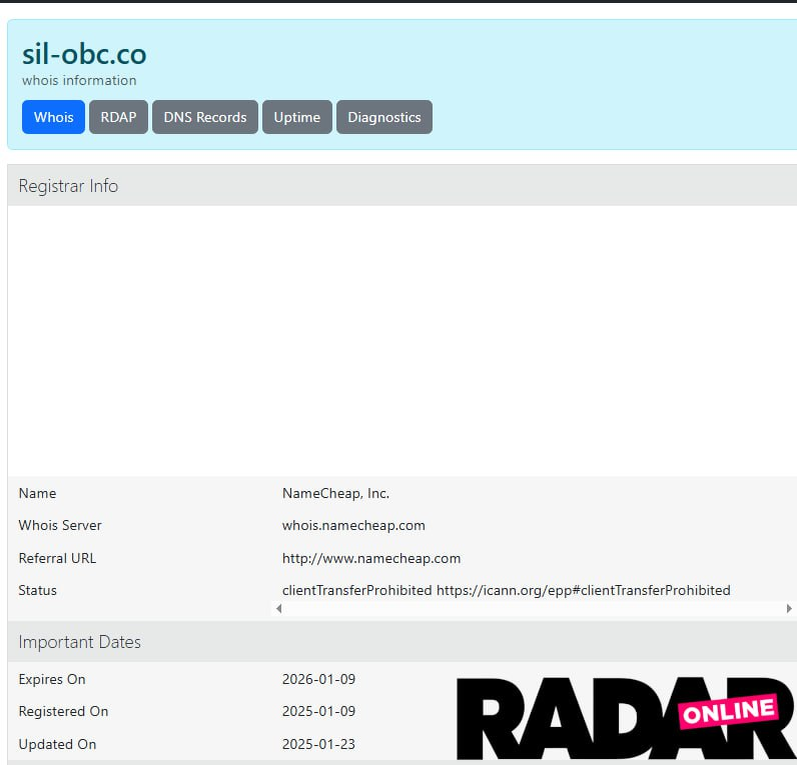Click the Expires On date 2026-01-09
Screen dimensions: 797x765
pos(319,679)
